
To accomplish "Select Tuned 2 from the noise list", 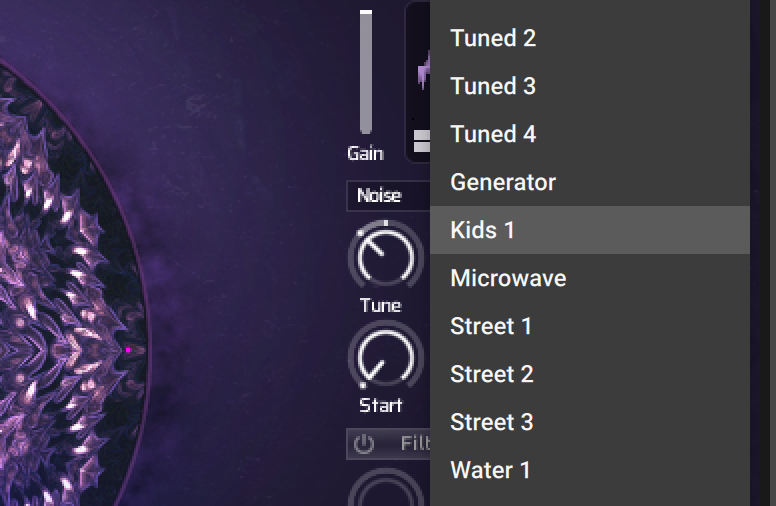I will (x=589, y=38).
